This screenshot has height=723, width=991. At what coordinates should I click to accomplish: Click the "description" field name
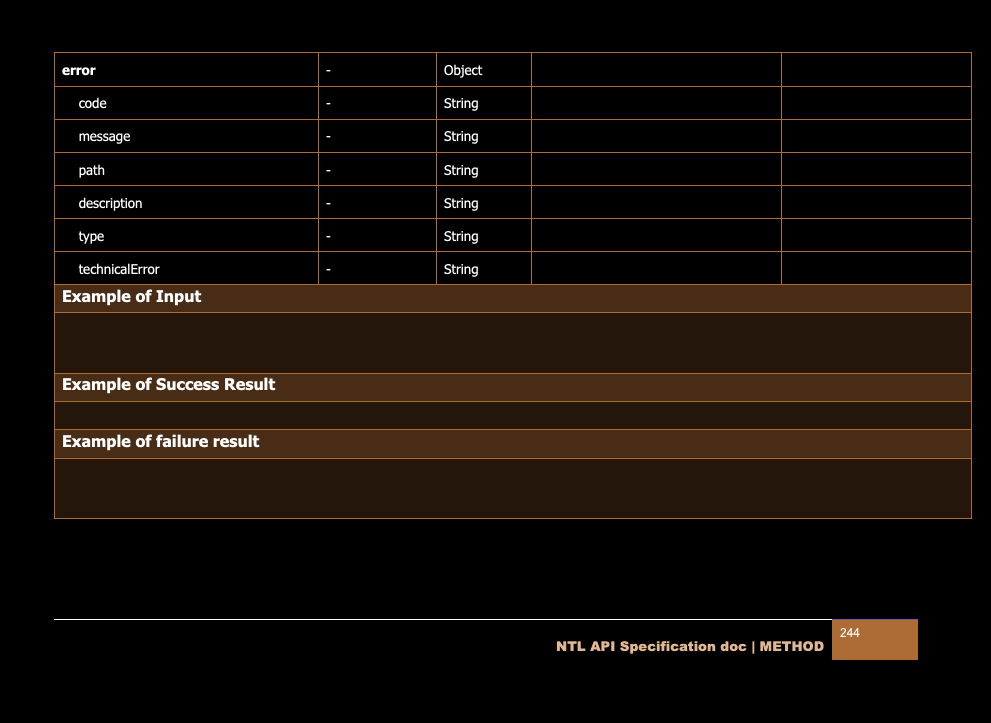coord(110,203)
